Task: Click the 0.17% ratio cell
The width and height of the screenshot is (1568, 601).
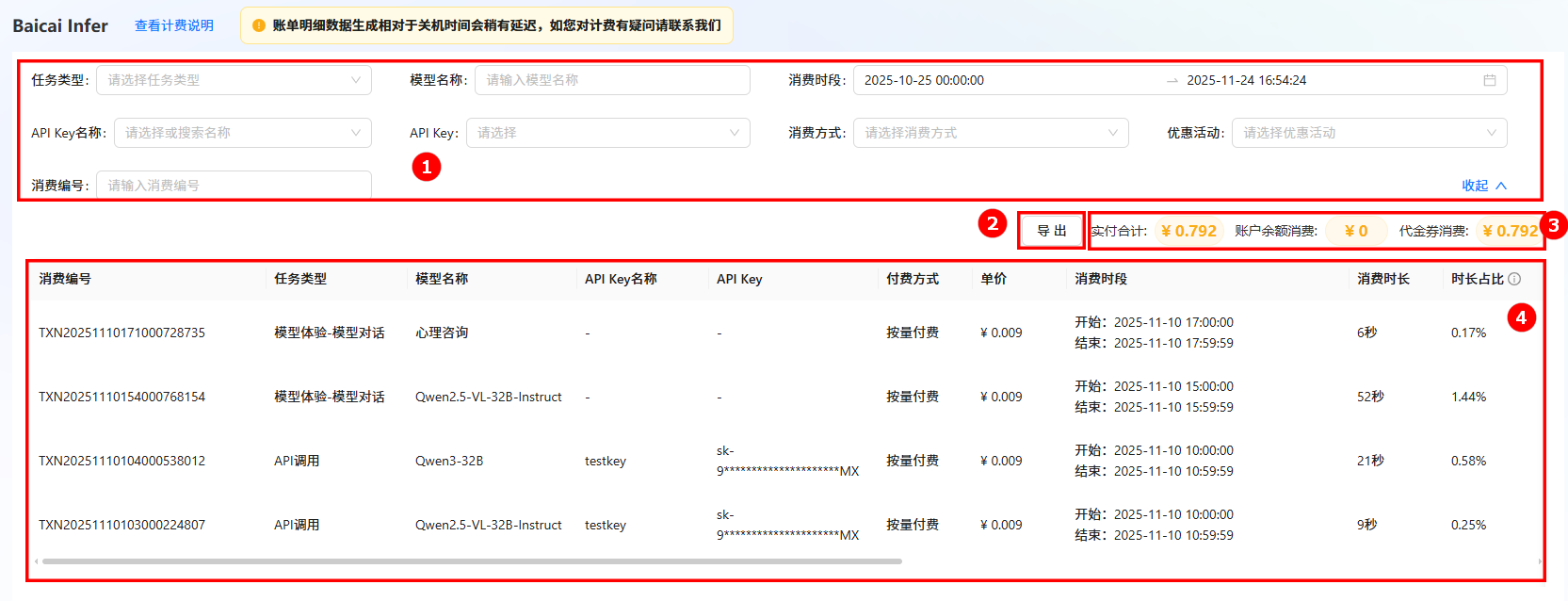Action: point(1468,333)
